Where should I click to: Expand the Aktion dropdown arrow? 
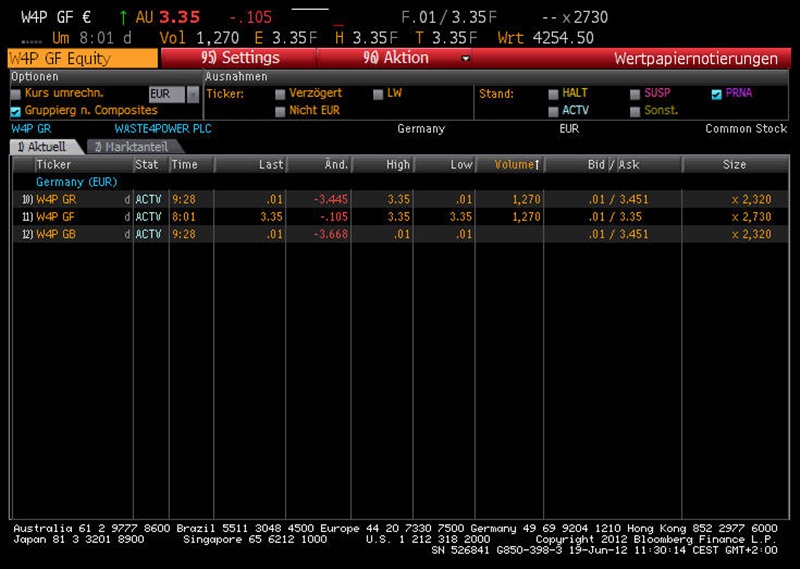click(465, 59)
